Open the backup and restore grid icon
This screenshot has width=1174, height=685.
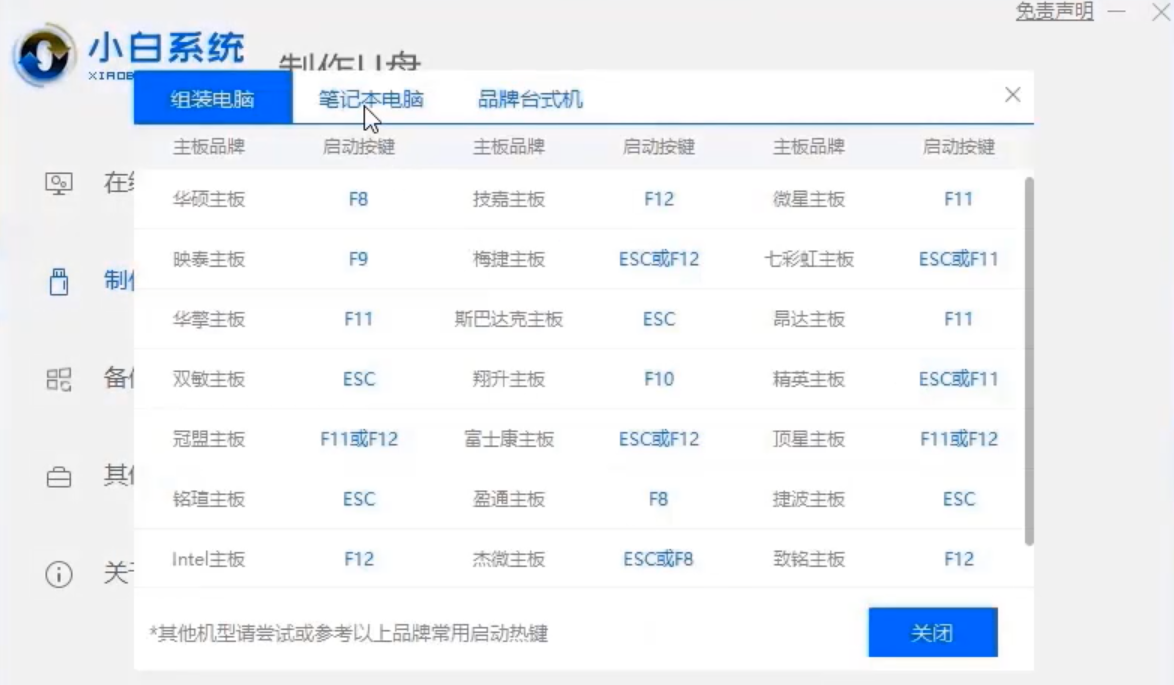pos(58,380)
